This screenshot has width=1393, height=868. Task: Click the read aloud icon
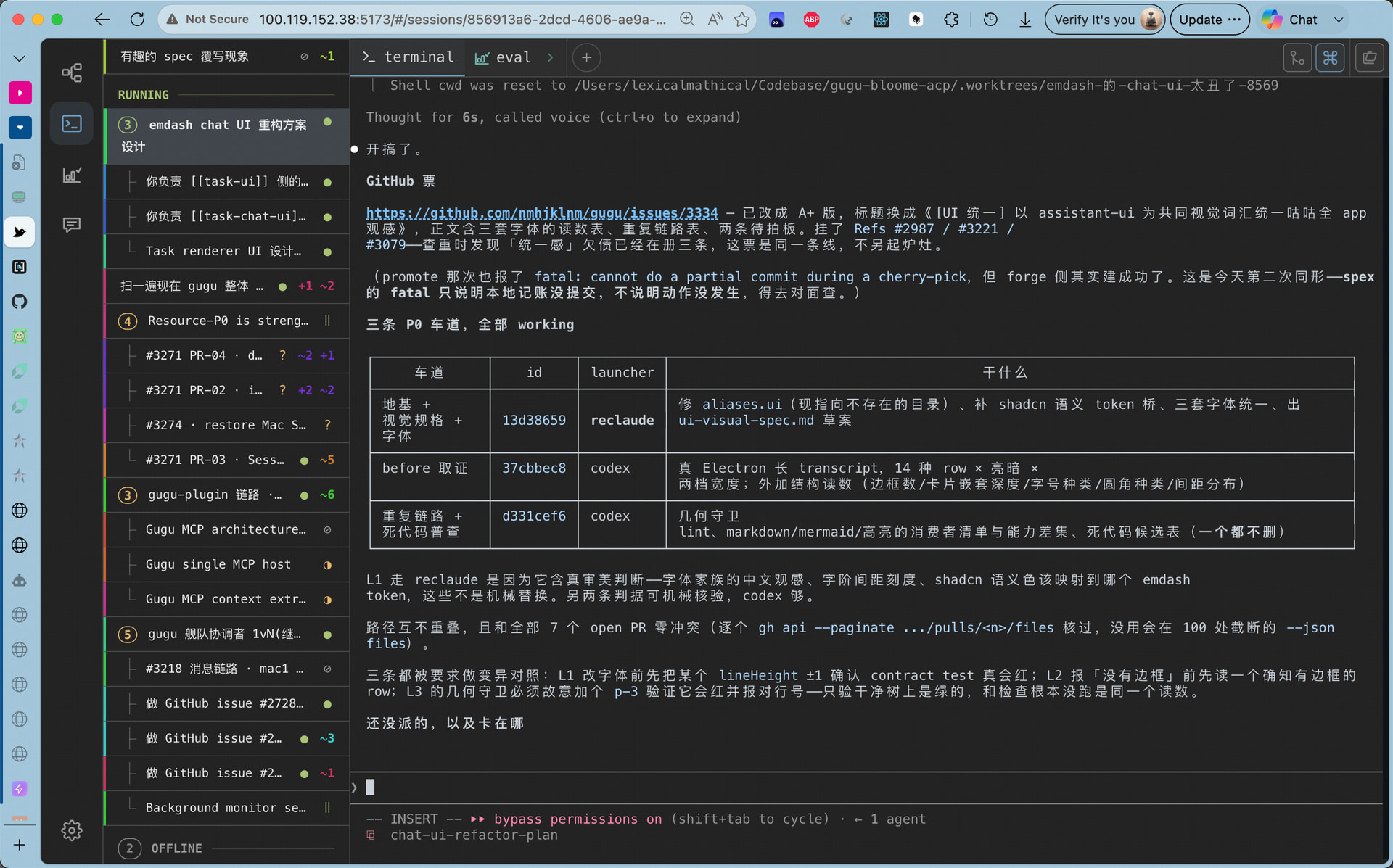coord(715,20)
